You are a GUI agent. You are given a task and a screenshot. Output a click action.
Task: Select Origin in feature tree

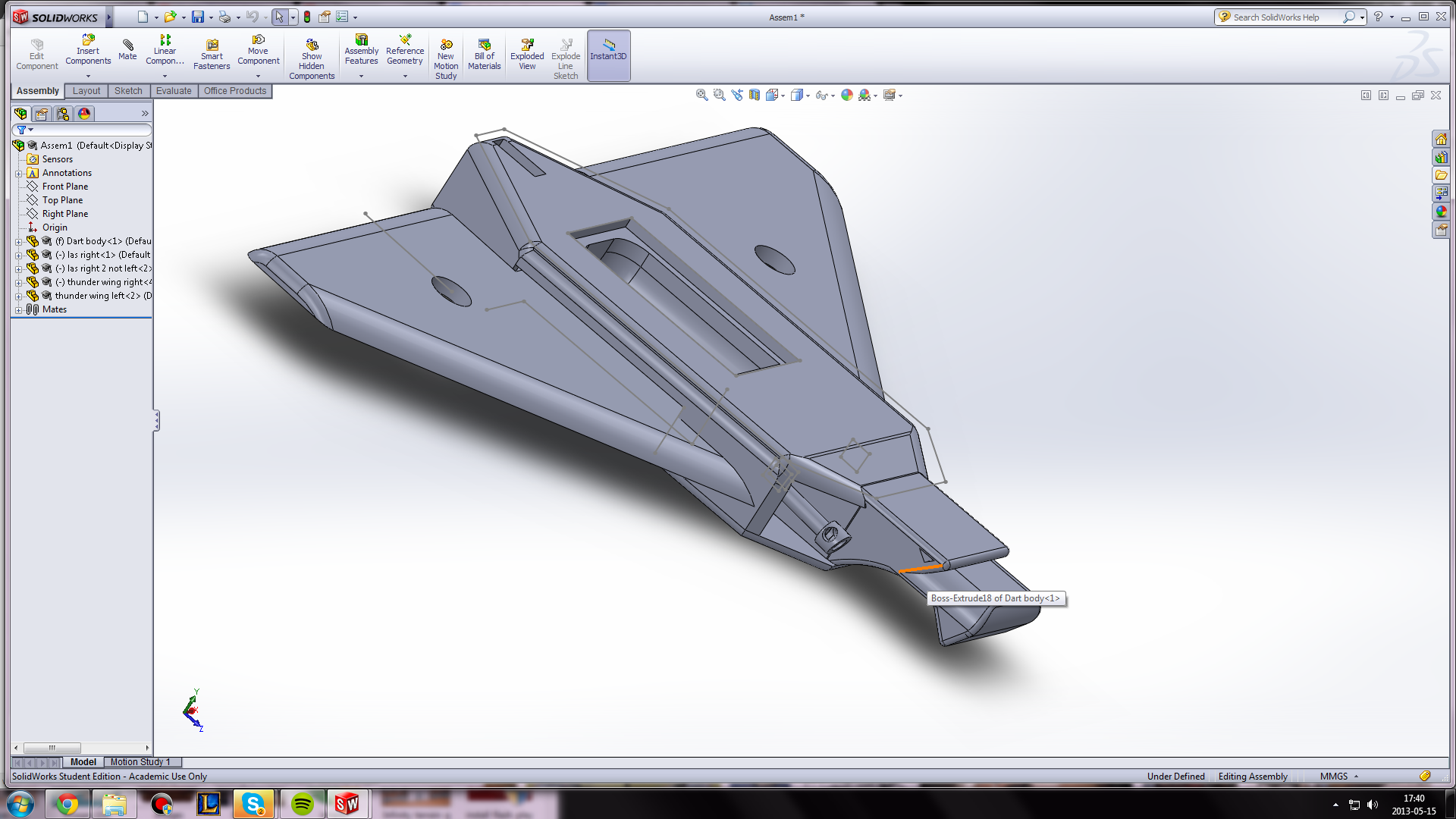coord(54,227)
